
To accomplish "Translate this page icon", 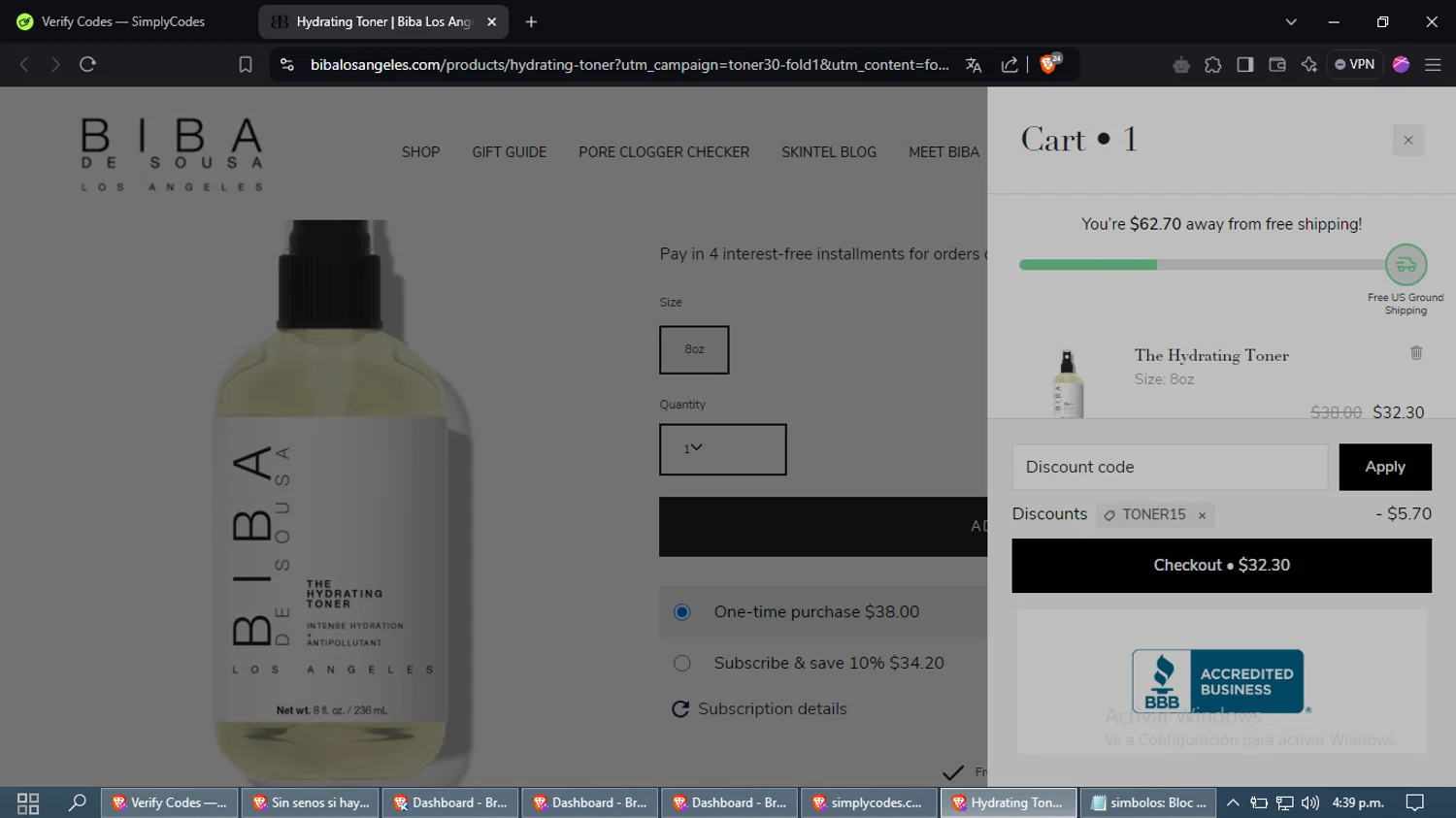I will [x=974, y=64].
